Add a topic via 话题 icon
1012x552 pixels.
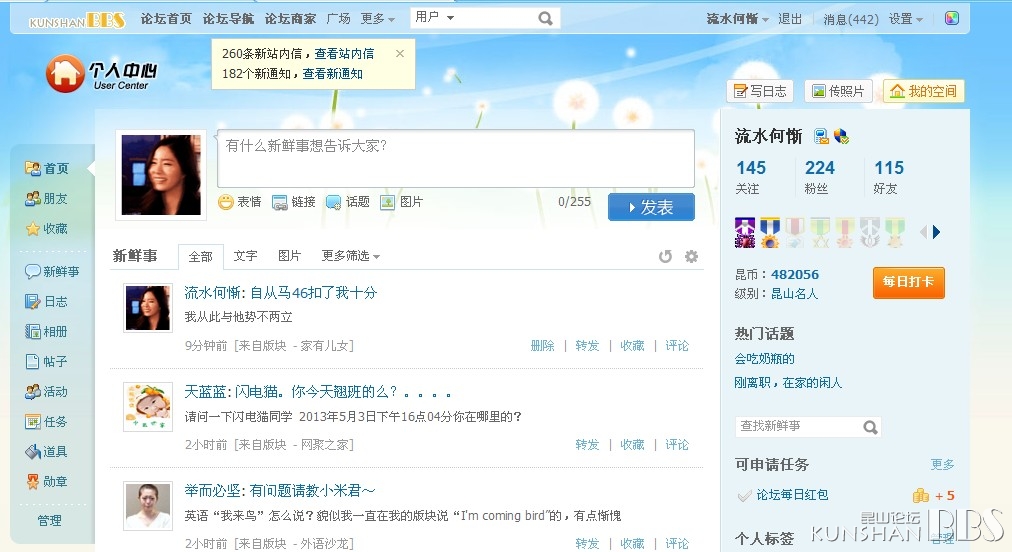tap(348, 202)
